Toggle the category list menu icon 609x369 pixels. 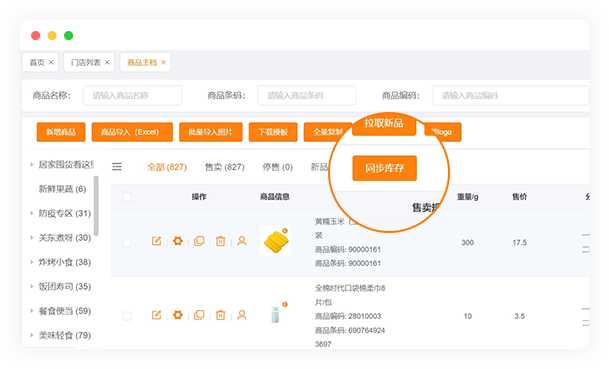[x=117, y=167]
